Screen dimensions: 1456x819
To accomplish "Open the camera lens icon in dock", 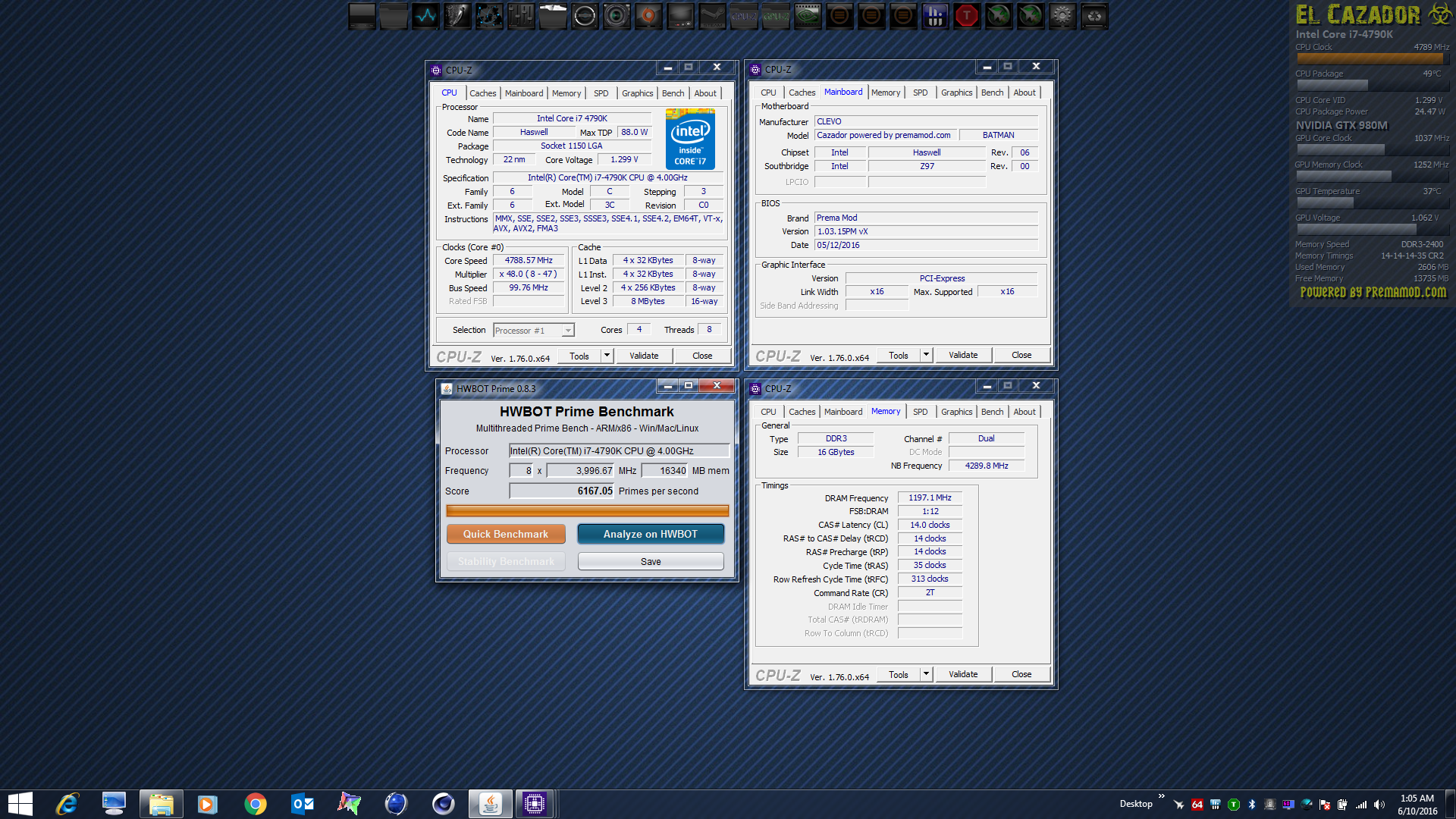I will pyautogui.click(x=617, y=16).
